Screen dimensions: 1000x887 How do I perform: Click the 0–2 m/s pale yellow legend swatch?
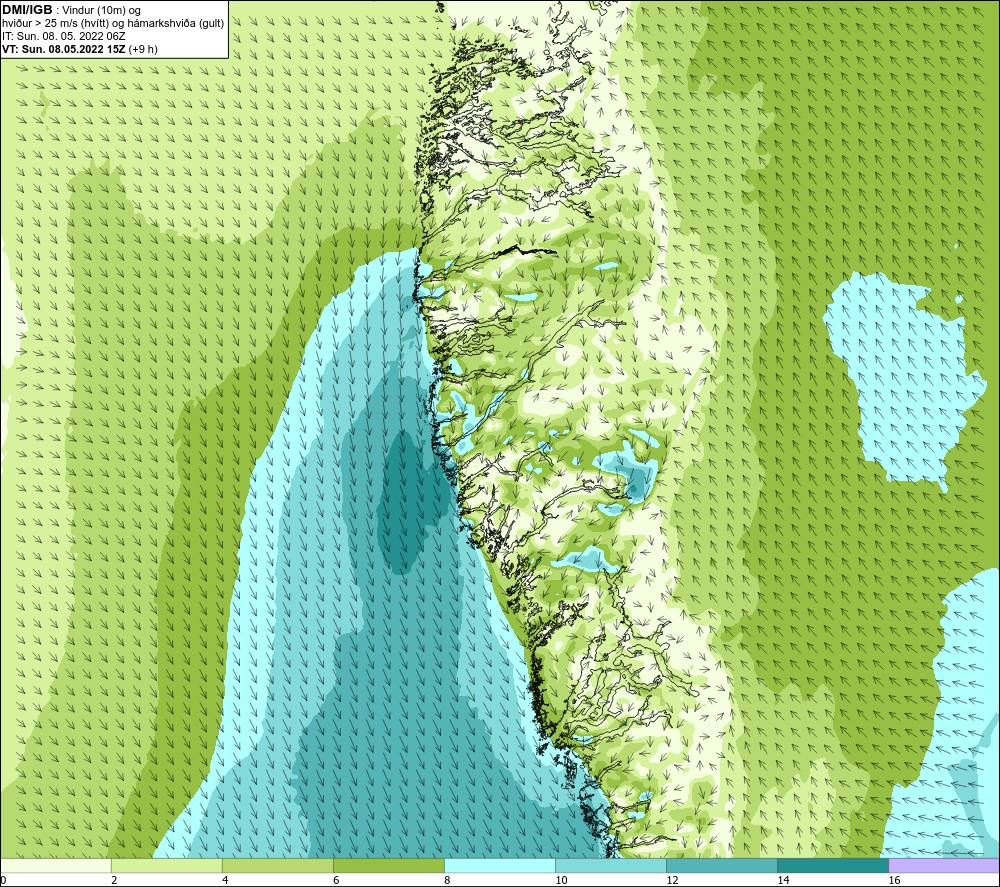click(56, 866)
